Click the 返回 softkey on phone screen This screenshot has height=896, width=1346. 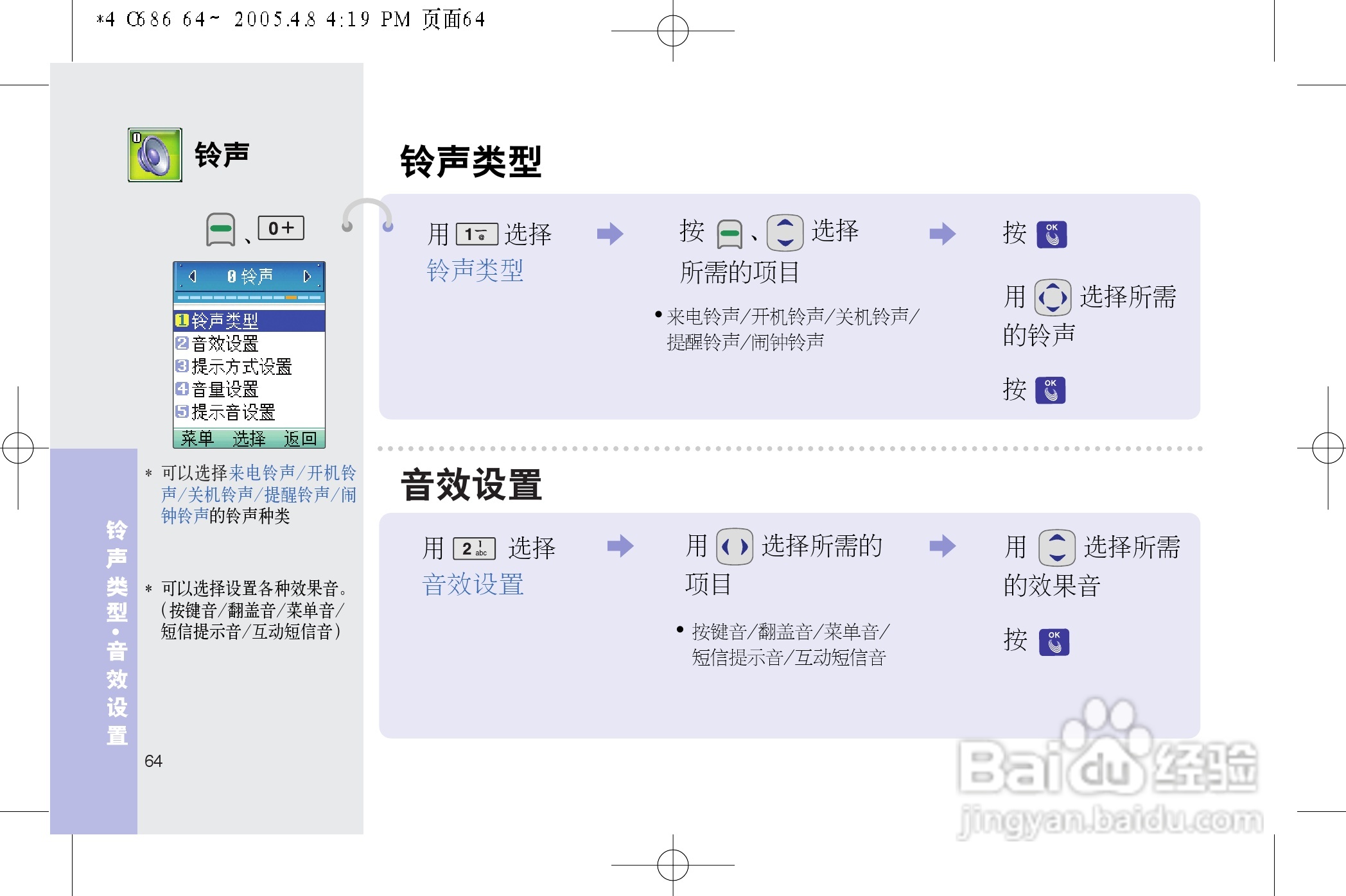tap(300, 438)
